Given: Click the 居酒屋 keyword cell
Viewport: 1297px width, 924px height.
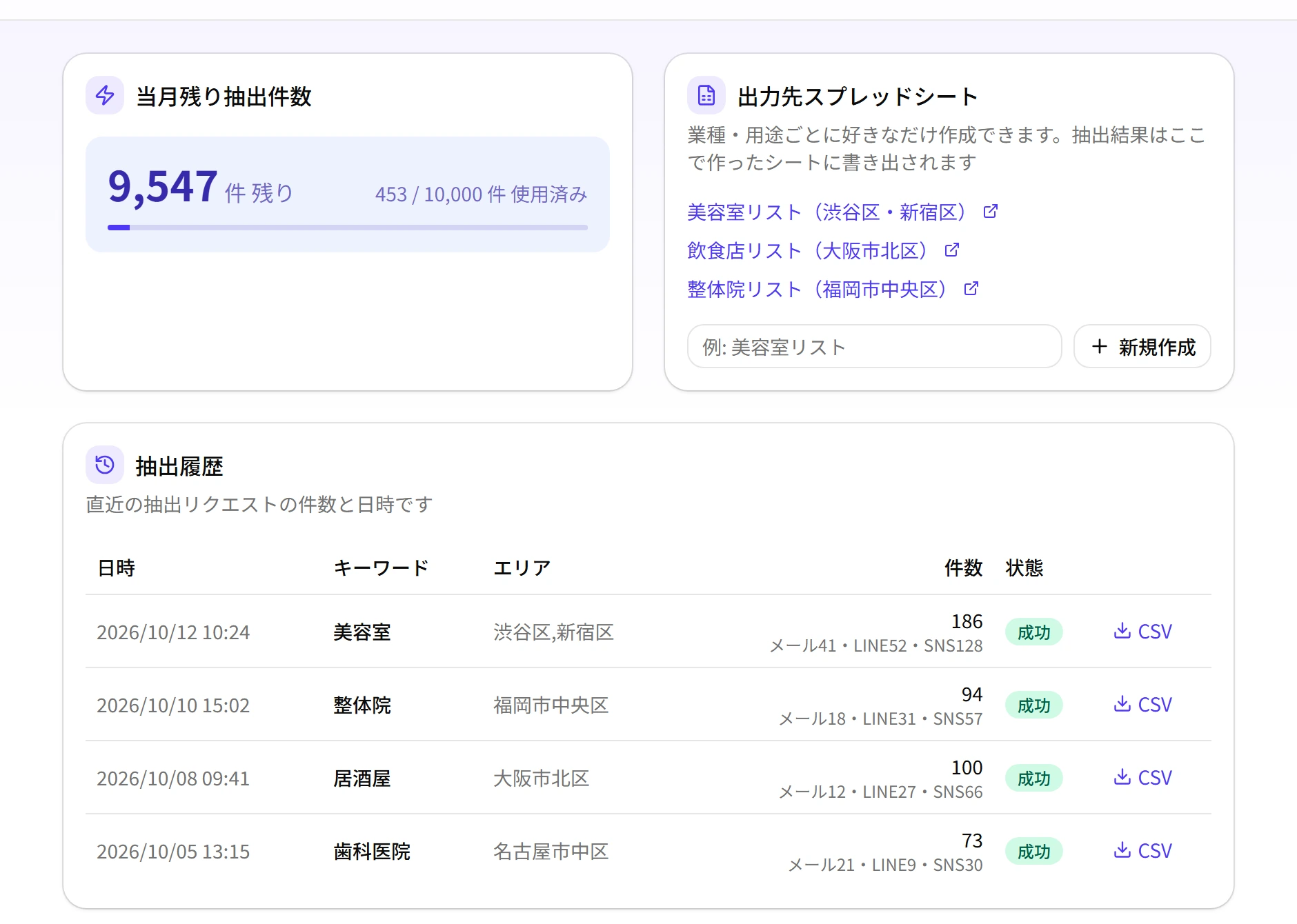Looking at the screenshot, I should click(362, 779).
